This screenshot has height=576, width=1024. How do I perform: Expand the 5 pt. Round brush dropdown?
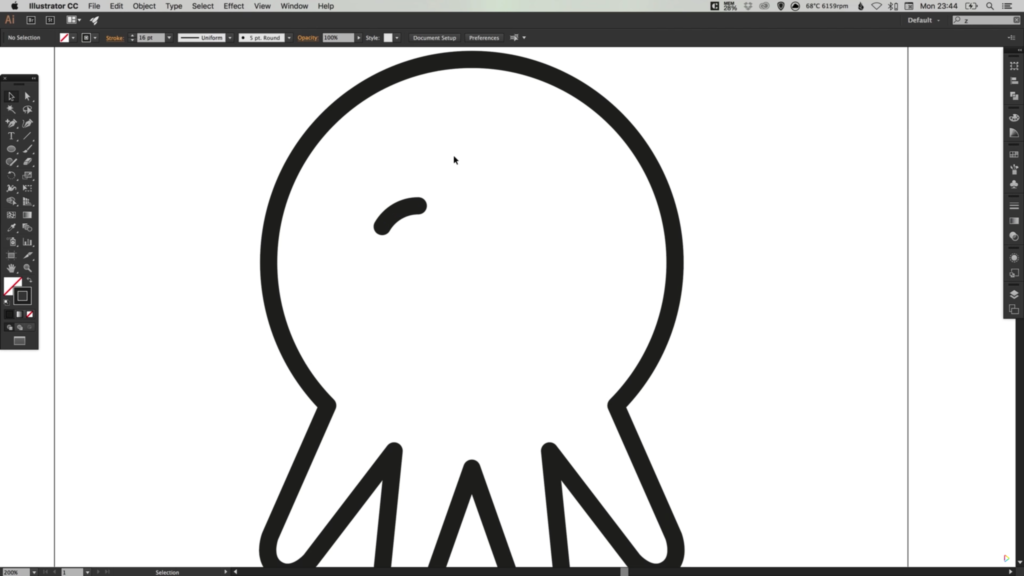(x=287, y=37)
